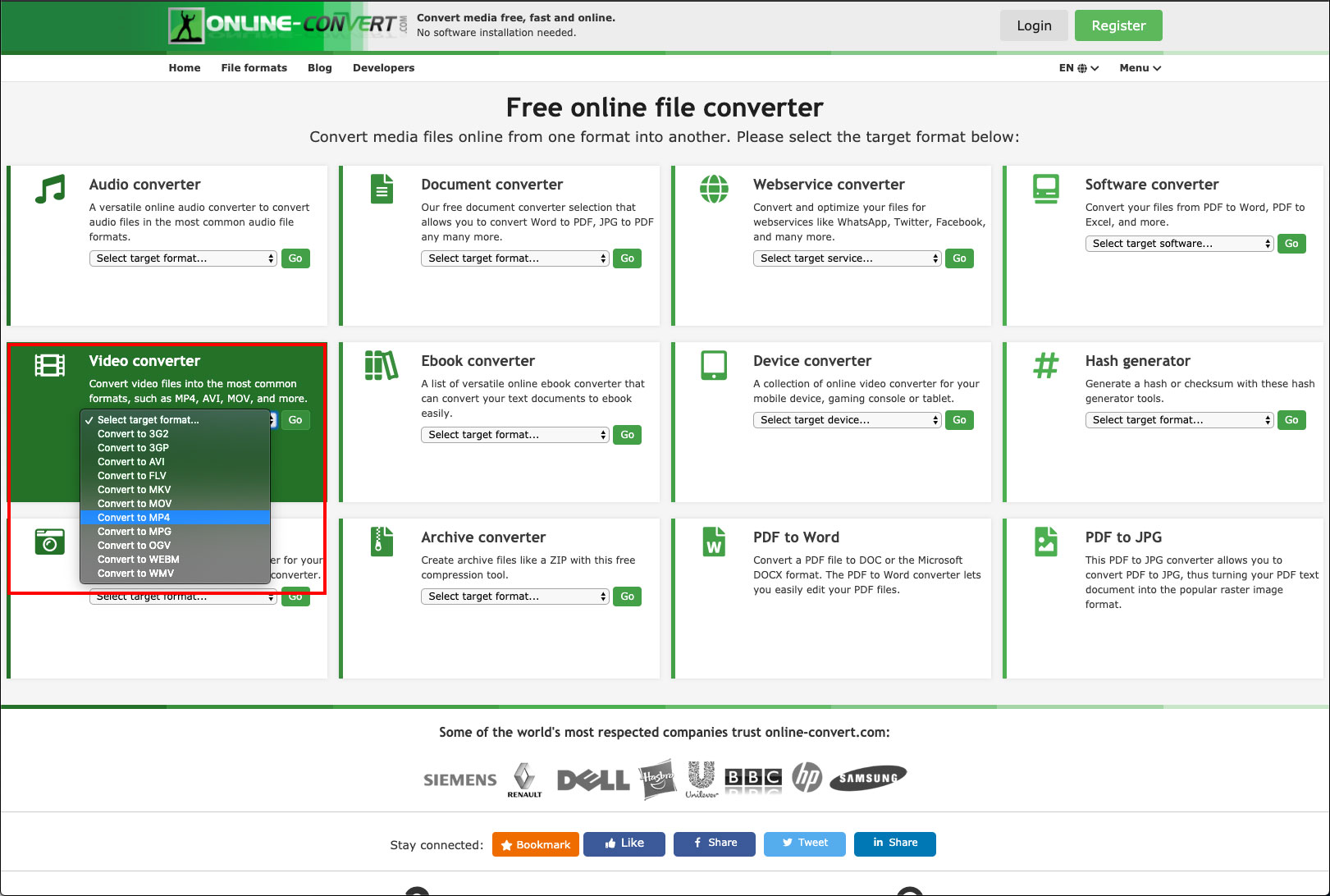
Task: Click the PDF to Word icon
Action: (x=714, y=542)
